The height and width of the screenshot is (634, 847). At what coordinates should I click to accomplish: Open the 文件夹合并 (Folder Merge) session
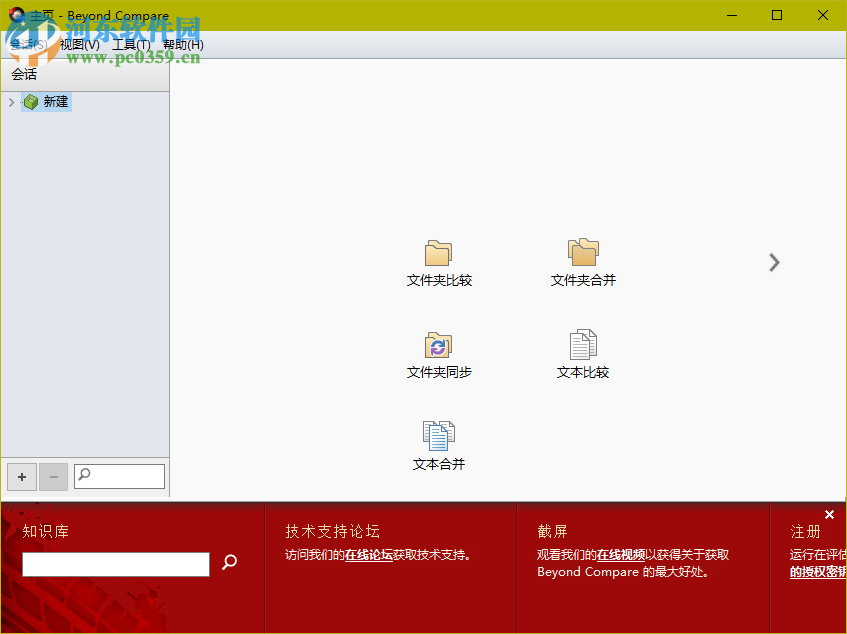click(583, 260)
